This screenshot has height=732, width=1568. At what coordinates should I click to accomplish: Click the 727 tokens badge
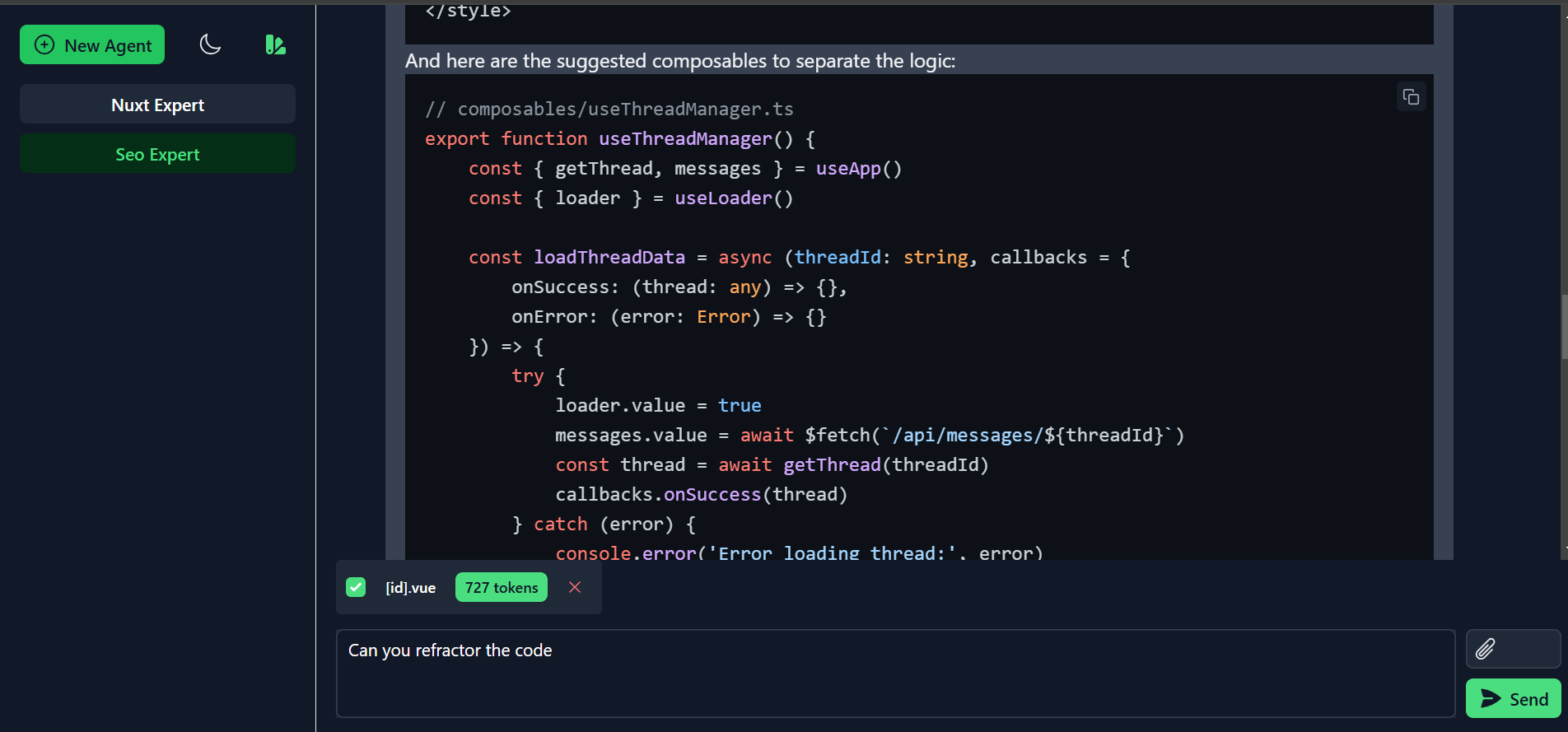coord(501,587)
